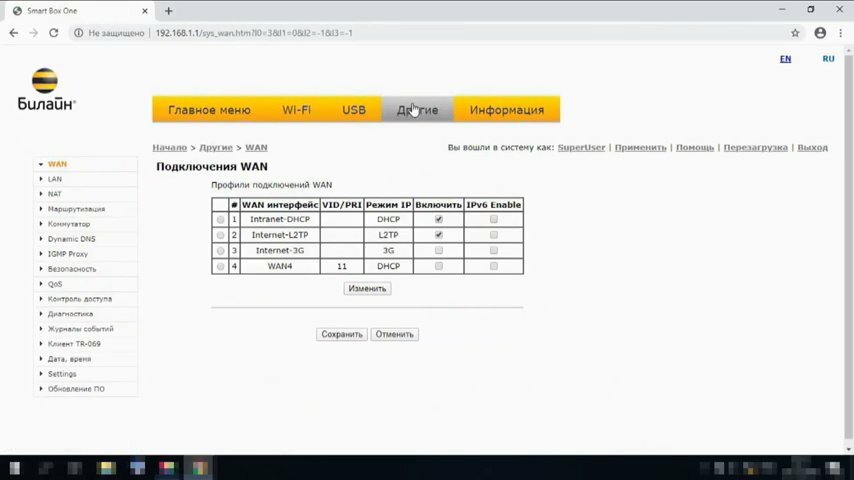Screen dimensions: 854x480
Task: Enable IPv6 for Internet-L2TP
Action: 493,235
